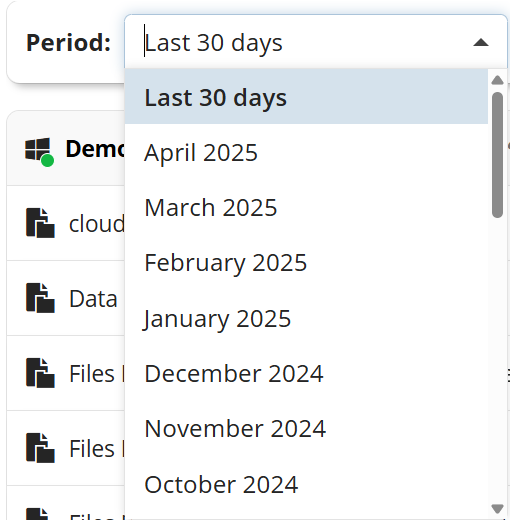The height and width of the screenshot is (520, 510).
Task: Select March 2025 period
Action: click(306, 207)
